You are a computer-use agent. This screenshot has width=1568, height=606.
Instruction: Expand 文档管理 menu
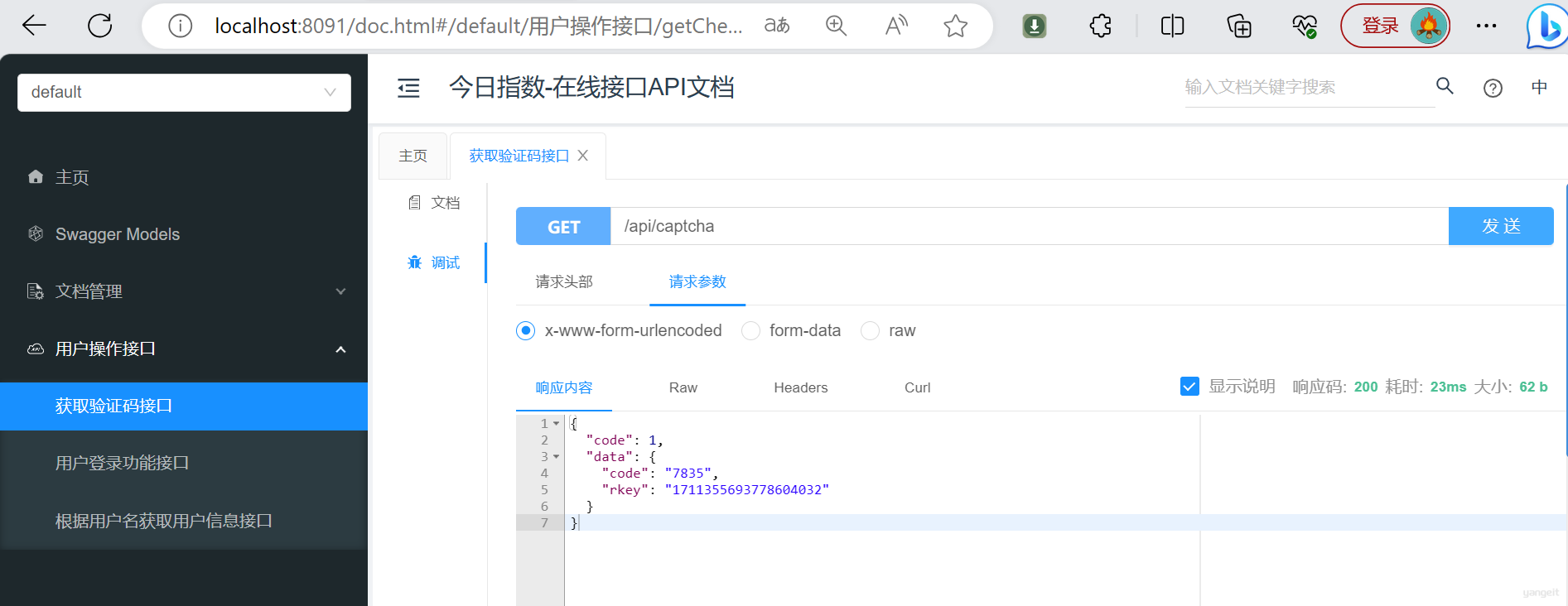coord(184,291)
